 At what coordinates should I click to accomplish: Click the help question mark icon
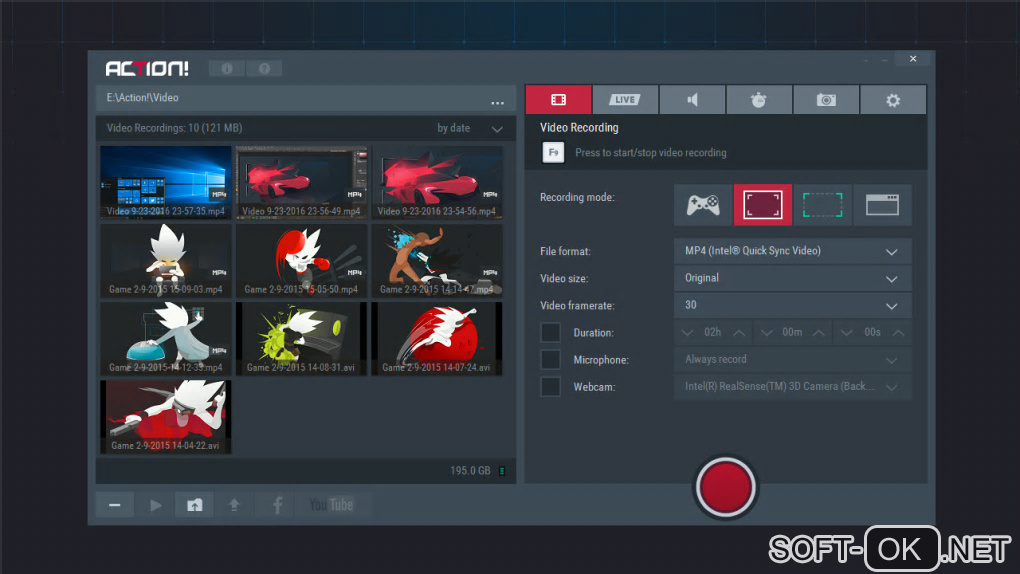[264, 68]
